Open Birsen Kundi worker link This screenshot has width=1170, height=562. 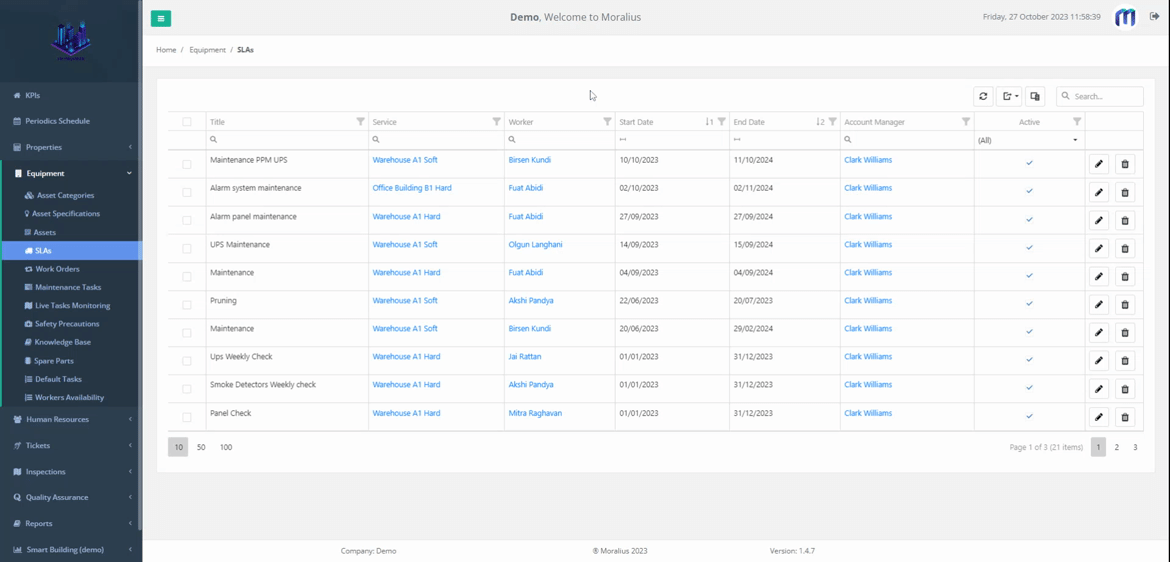coord(529,160)
